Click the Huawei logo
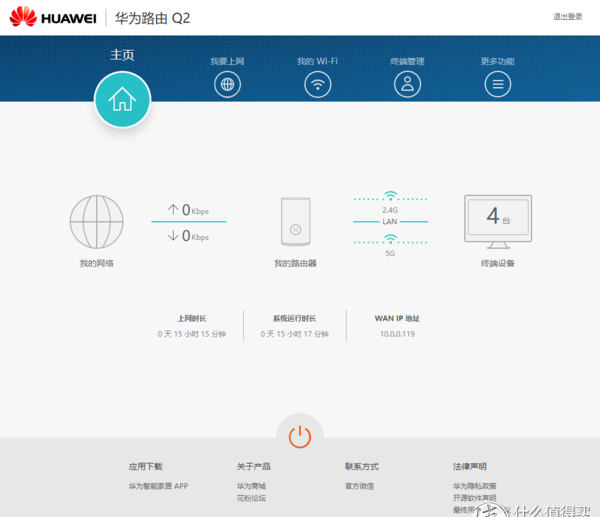This screenshot has width=600, height=517. (53, 18)
